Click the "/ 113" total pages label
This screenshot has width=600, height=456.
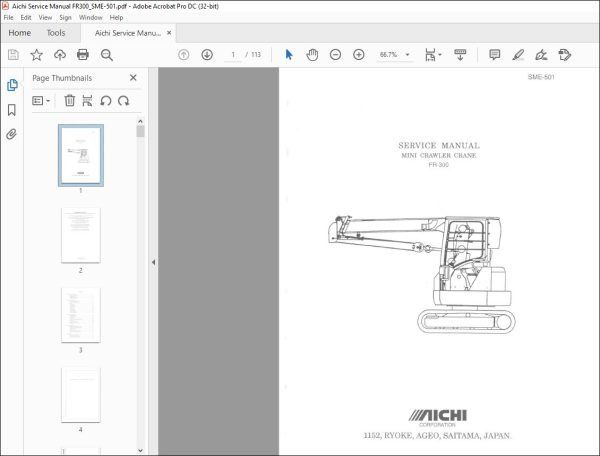tap(253, 55)
